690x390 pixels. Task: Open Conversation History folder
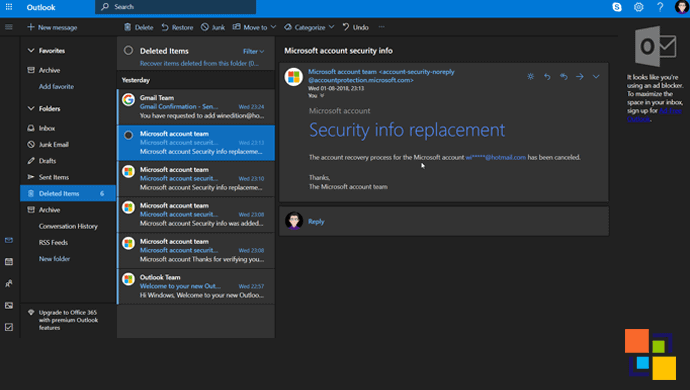tap(68, 226)
